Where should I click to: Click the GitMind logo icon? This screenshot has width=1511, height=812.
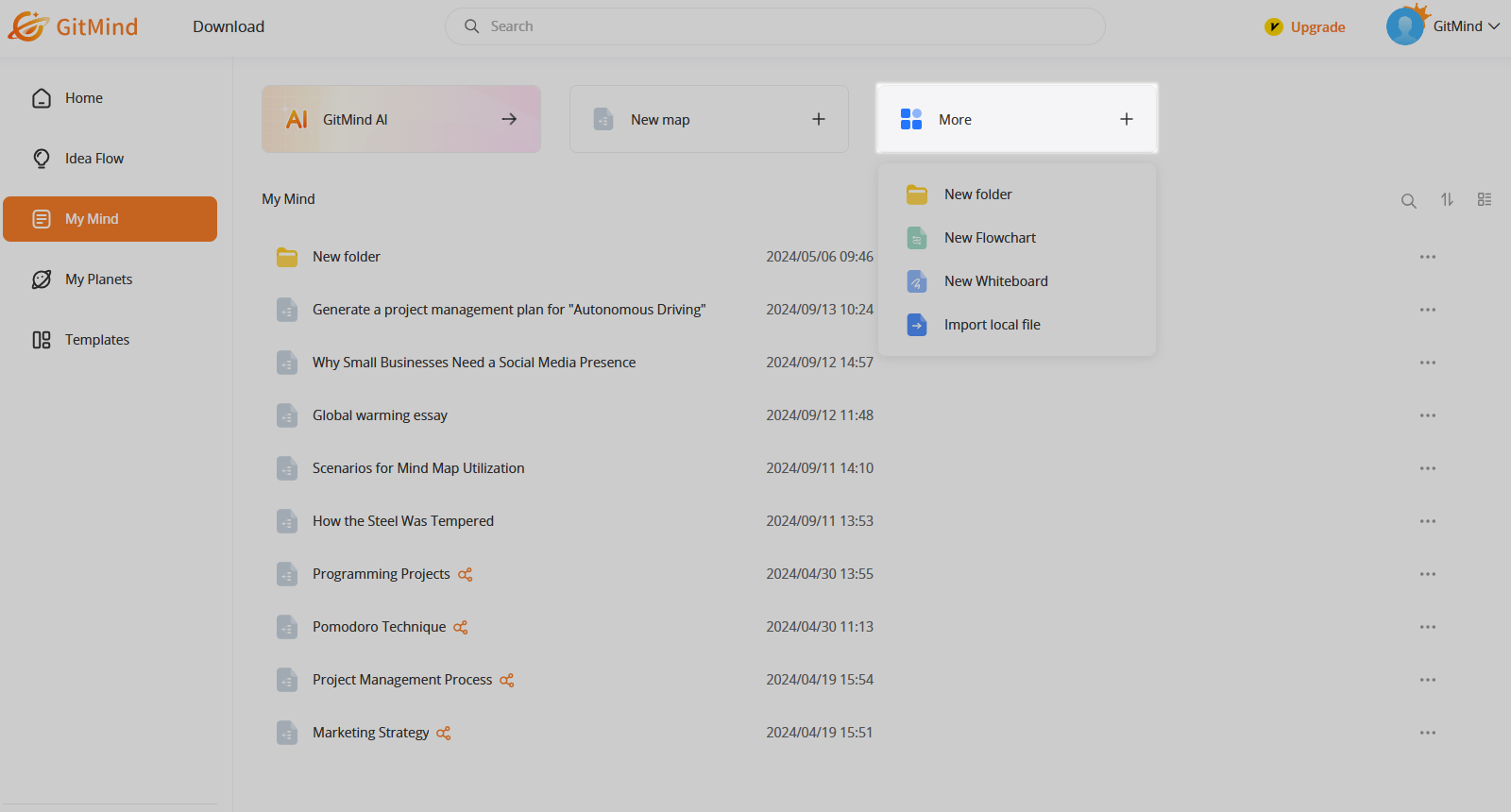[x=28, y=26]
